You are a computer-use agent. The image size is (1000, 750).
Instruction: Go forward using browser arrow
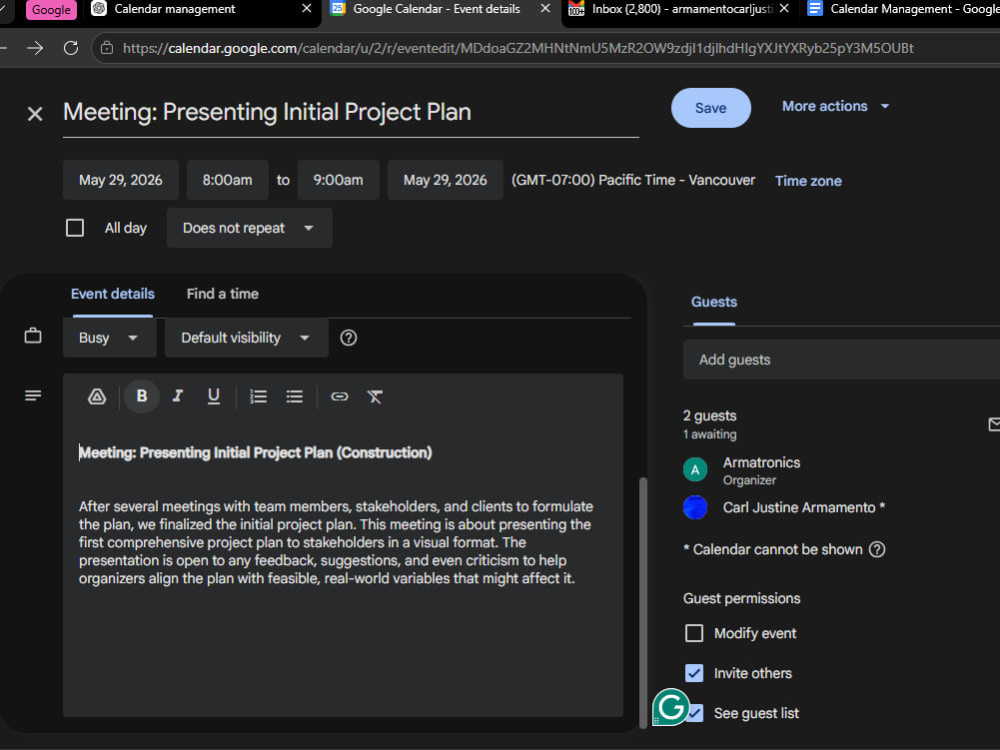[x=35, y=48]
